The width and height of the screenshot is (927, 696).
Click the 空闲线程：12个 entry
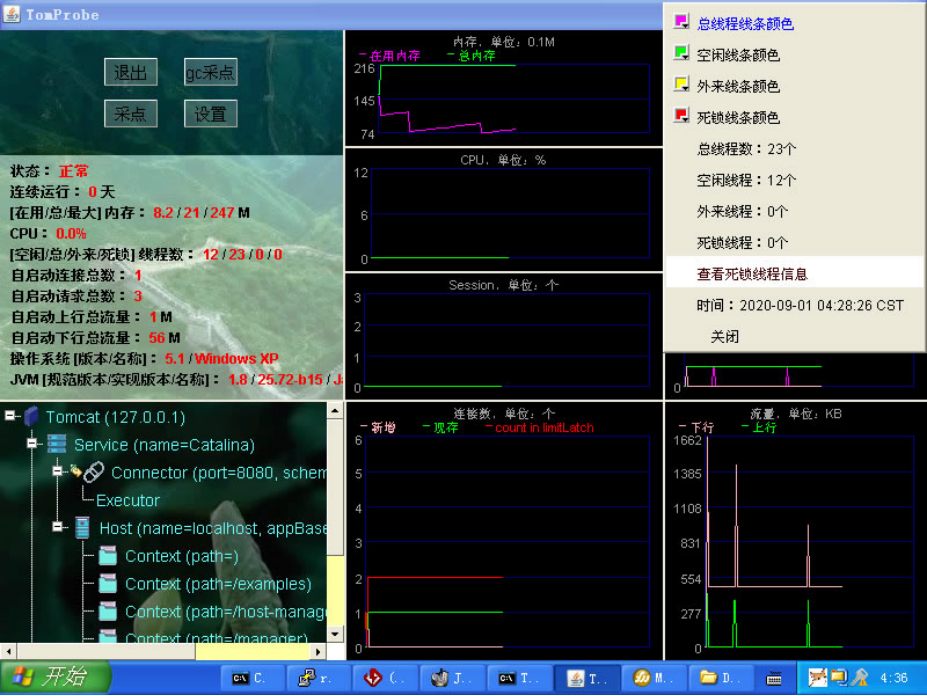(x=794, y=180)
